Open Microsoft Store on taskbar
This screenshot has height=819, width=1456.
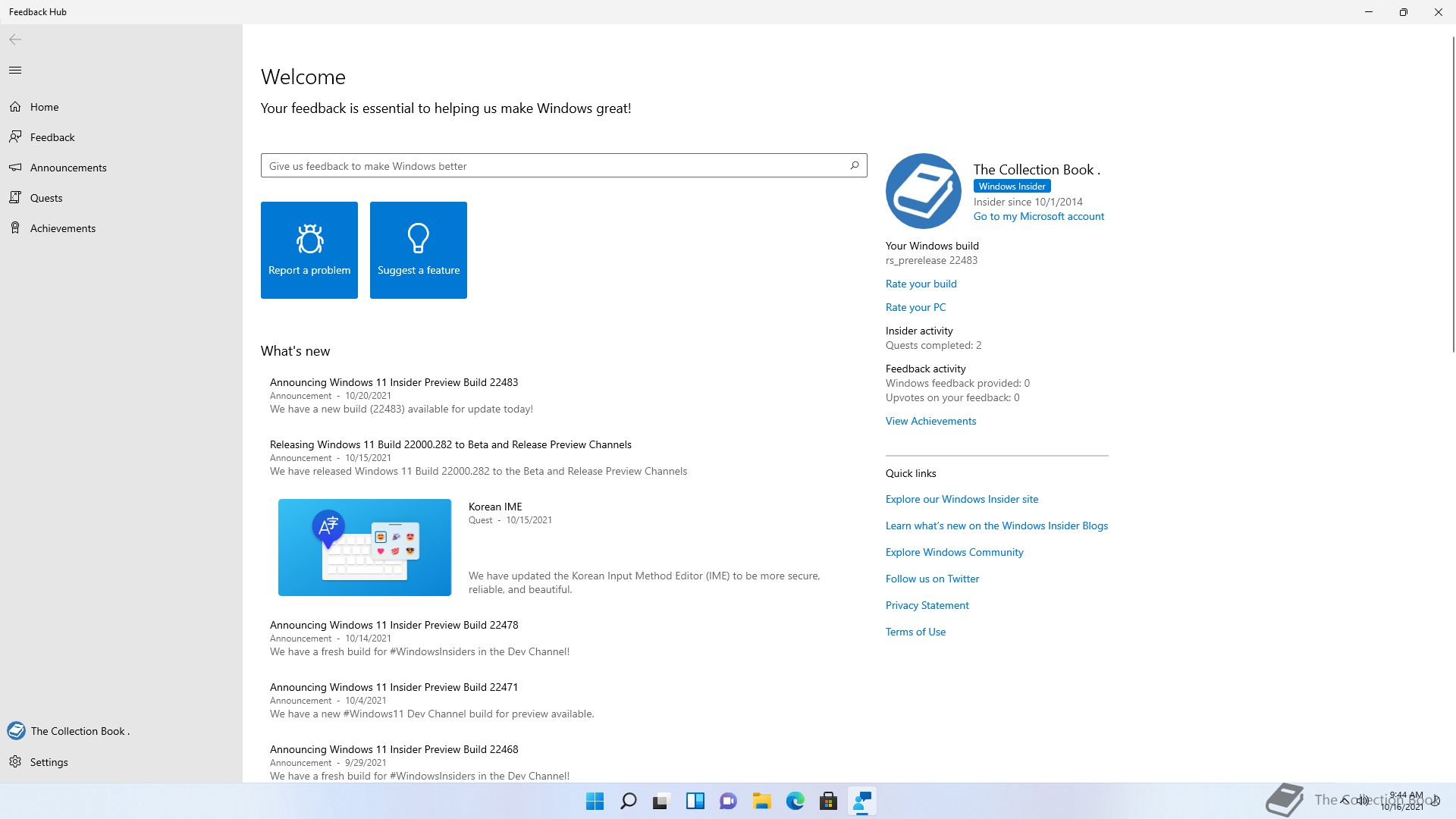829,801
